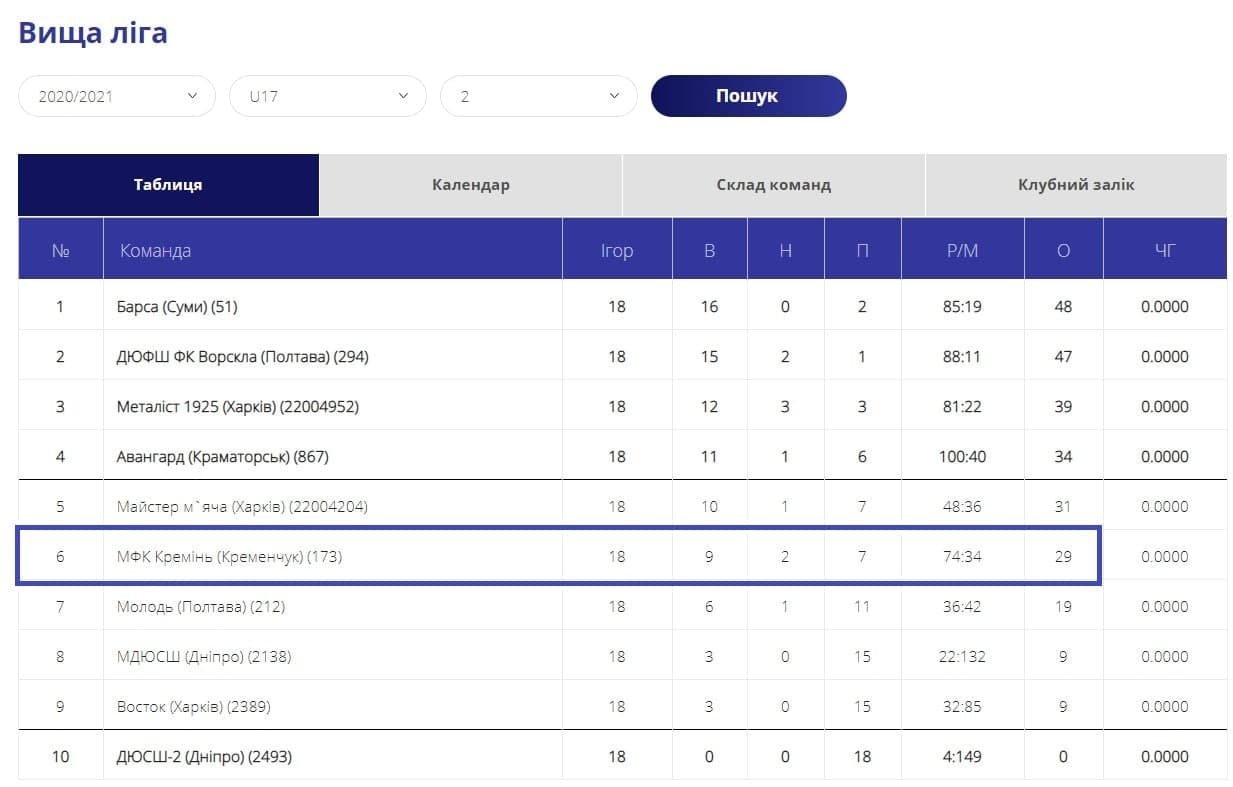Click the Команда column header

(x=155, y=251)
